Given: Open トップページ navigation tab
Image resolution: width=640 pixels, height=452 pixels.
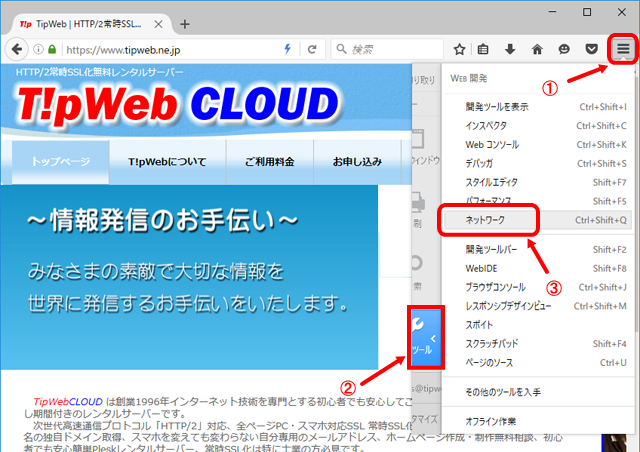Looking at the screenshot, I should 60,162.
